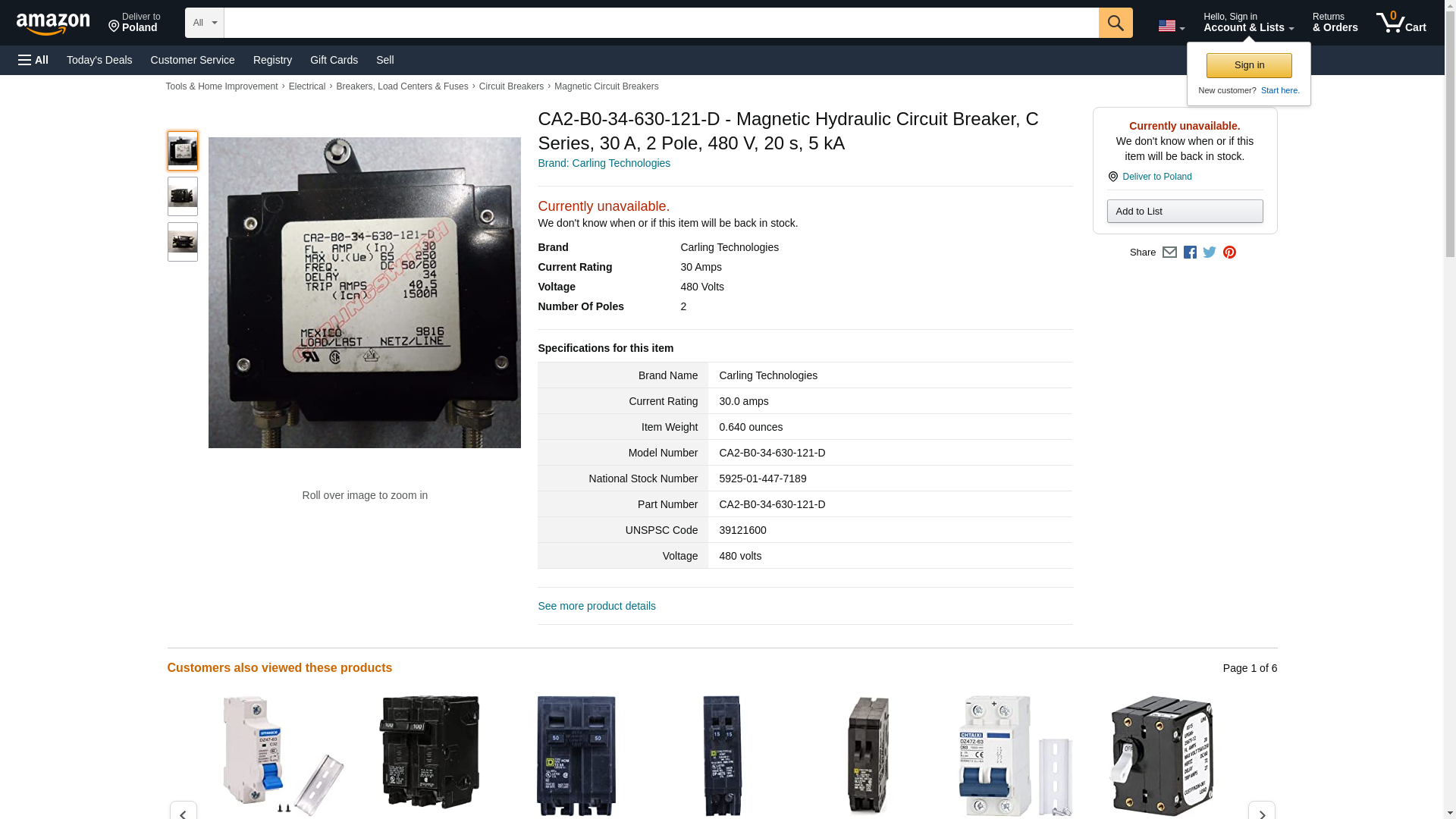Image resolution: width=1456 pixels, height=819 pixels.
Task: Click the Add to List button
Action: [x=1185, y=212]
